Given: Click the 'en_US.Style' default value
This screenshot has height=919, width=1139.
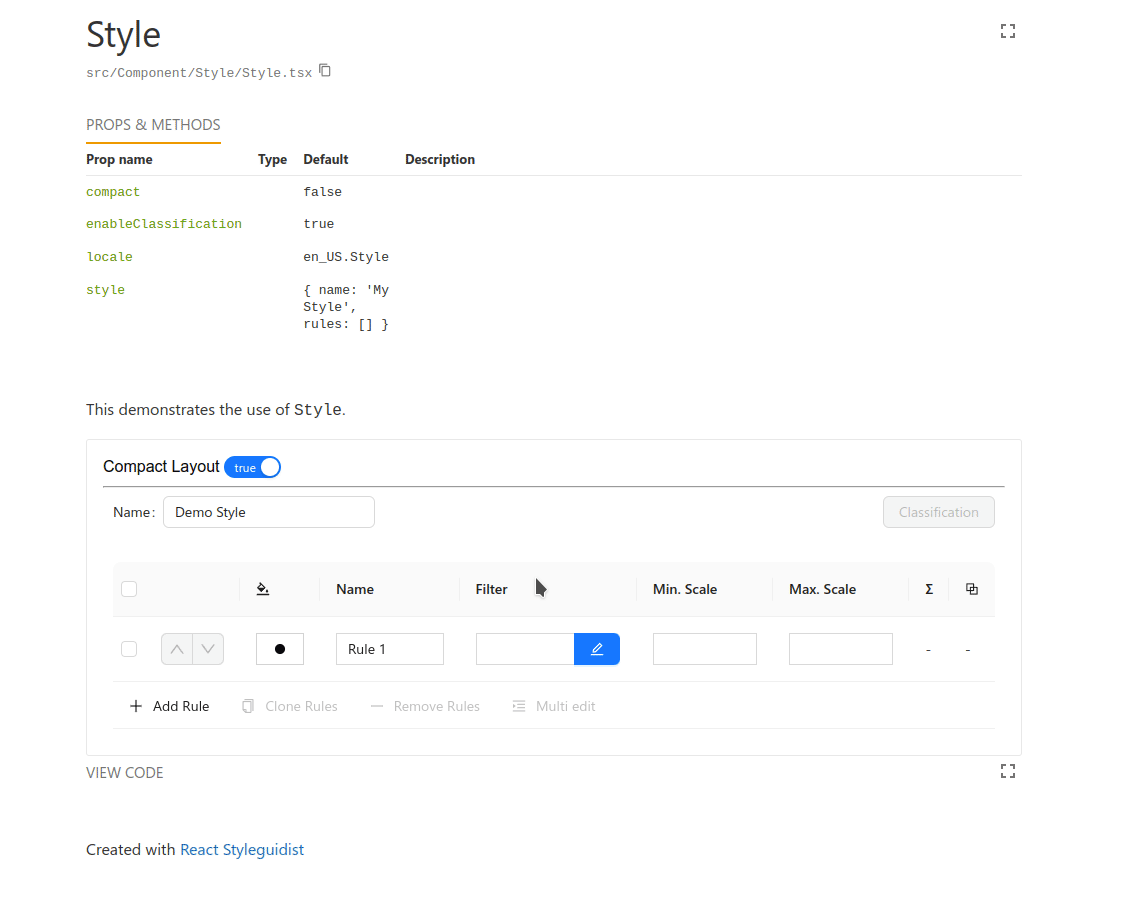Looking at the screenshot, I should click(x=346, y=256).
